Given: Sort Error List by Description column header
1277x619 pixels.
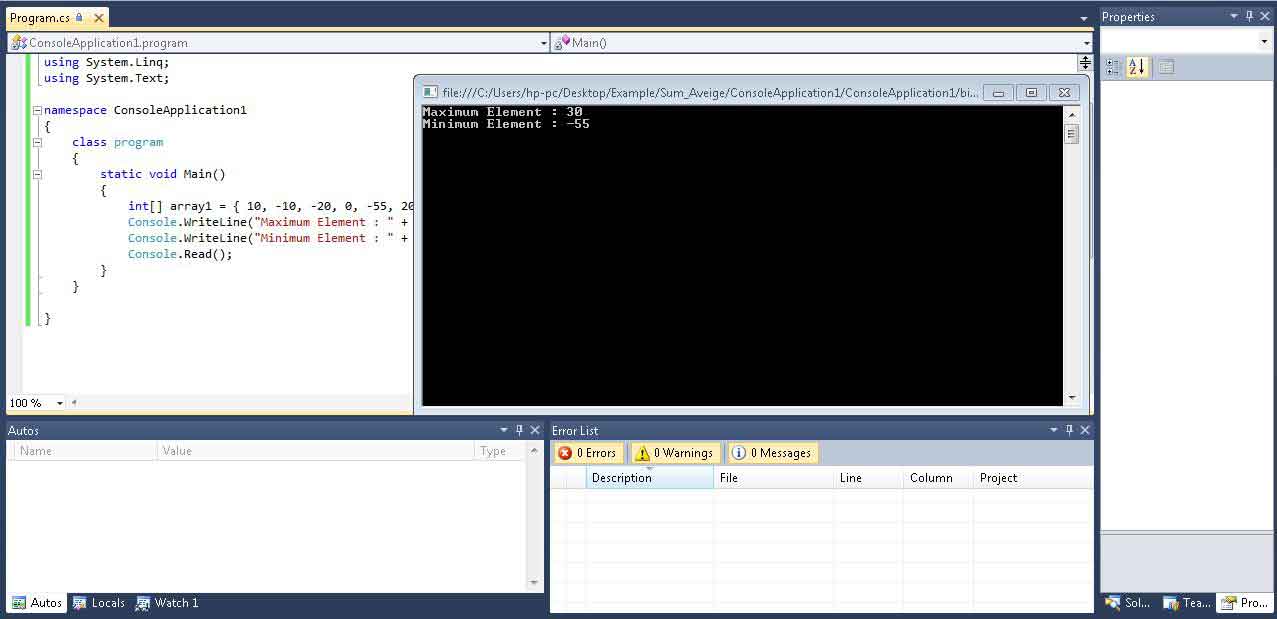Looking at the screenshot, I should 649,478.
